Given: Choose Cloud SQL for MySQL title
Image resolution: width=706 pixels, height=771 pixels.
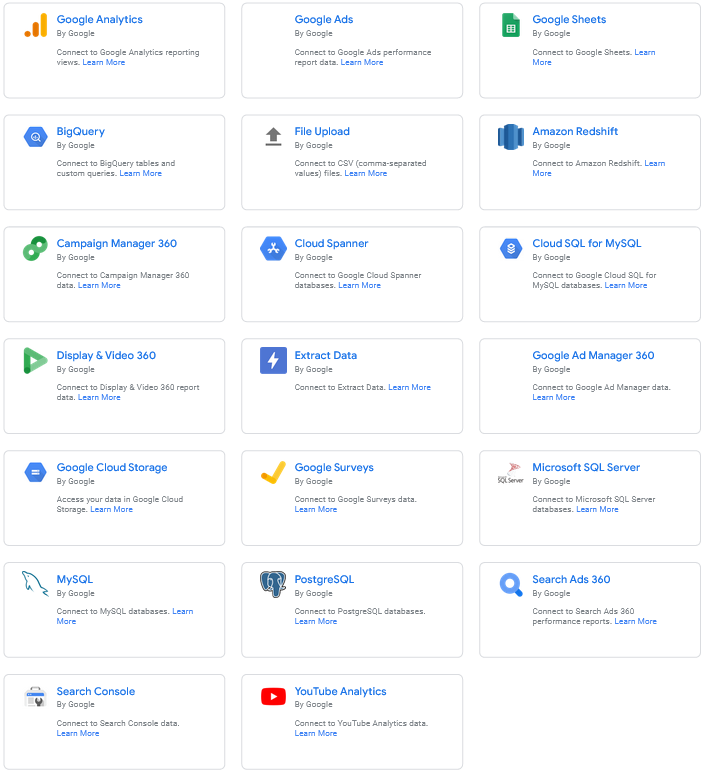Looking at the screenshot, I should coord(587,243).
